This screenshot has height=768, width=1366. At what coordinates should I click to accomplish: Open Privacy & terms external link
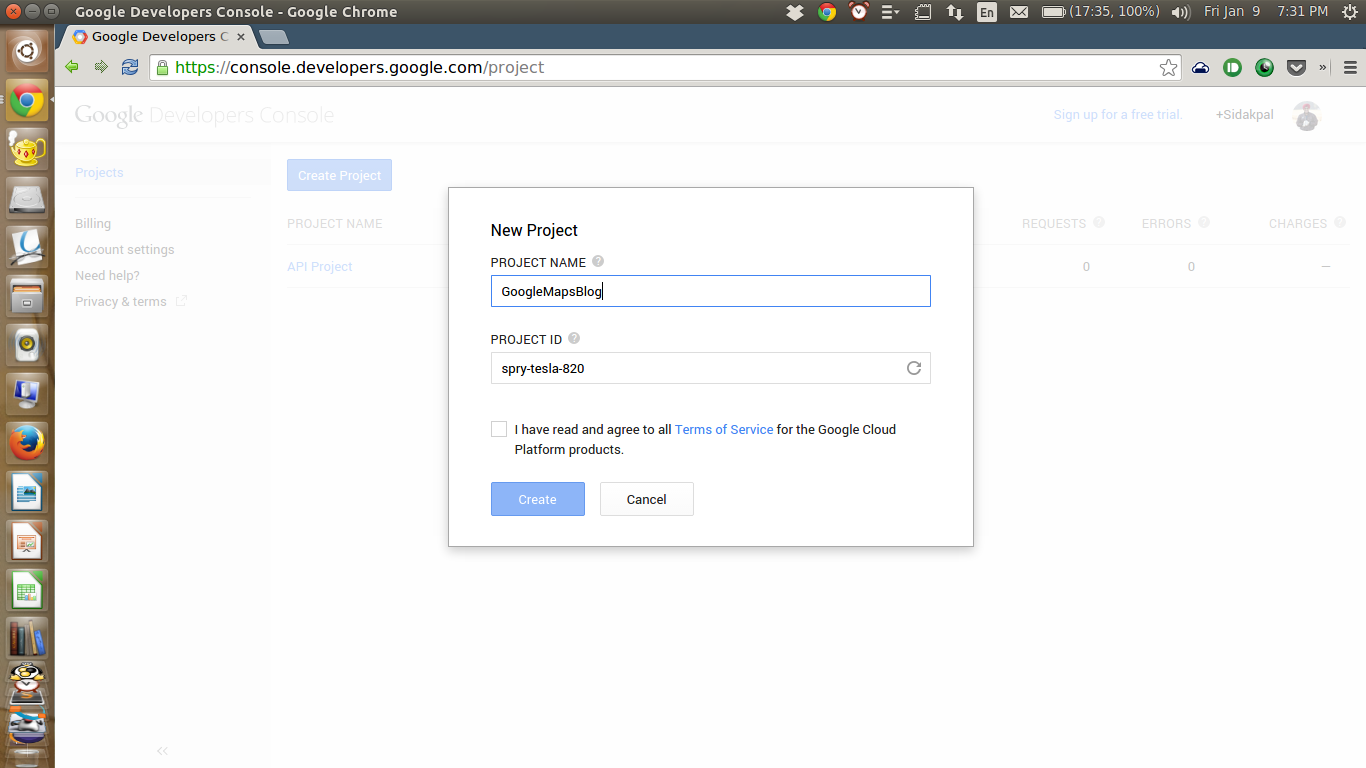point(131,301)
